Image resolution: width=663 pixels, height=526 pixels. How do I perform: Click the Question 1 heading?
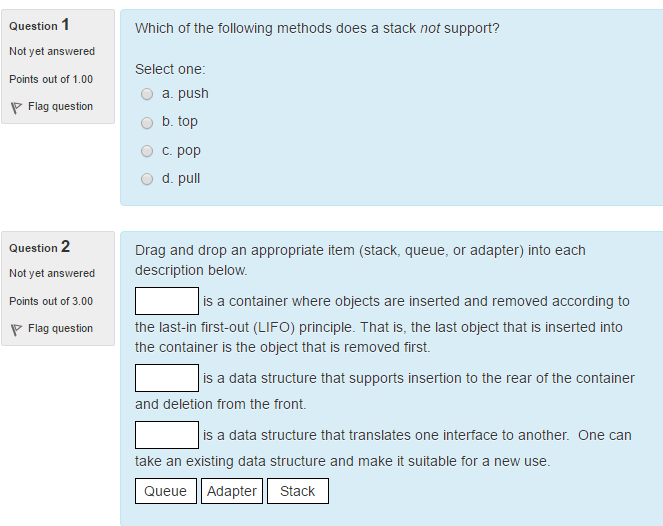pos(39,25)
